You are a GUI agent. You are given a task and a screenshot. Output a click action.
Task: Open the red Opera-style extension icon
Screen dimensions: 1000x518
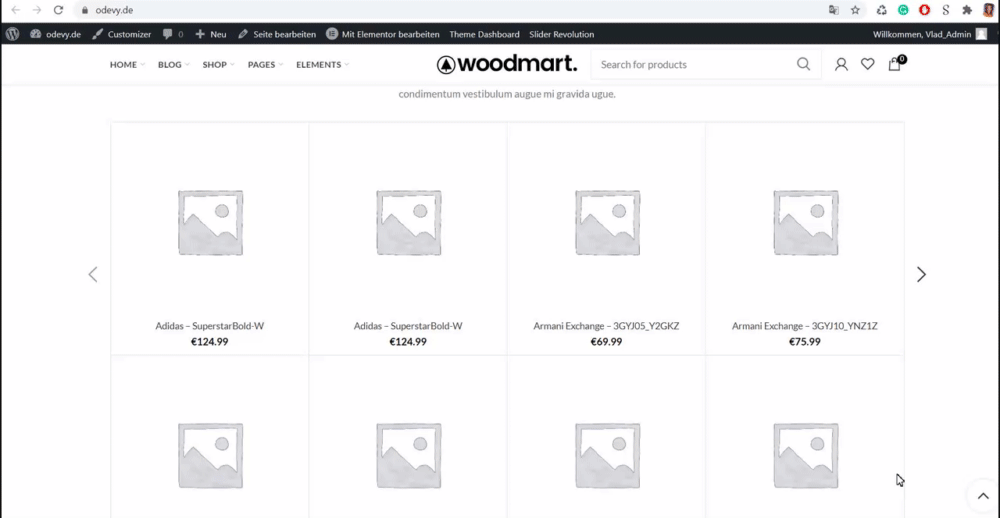tap(924, 10)
